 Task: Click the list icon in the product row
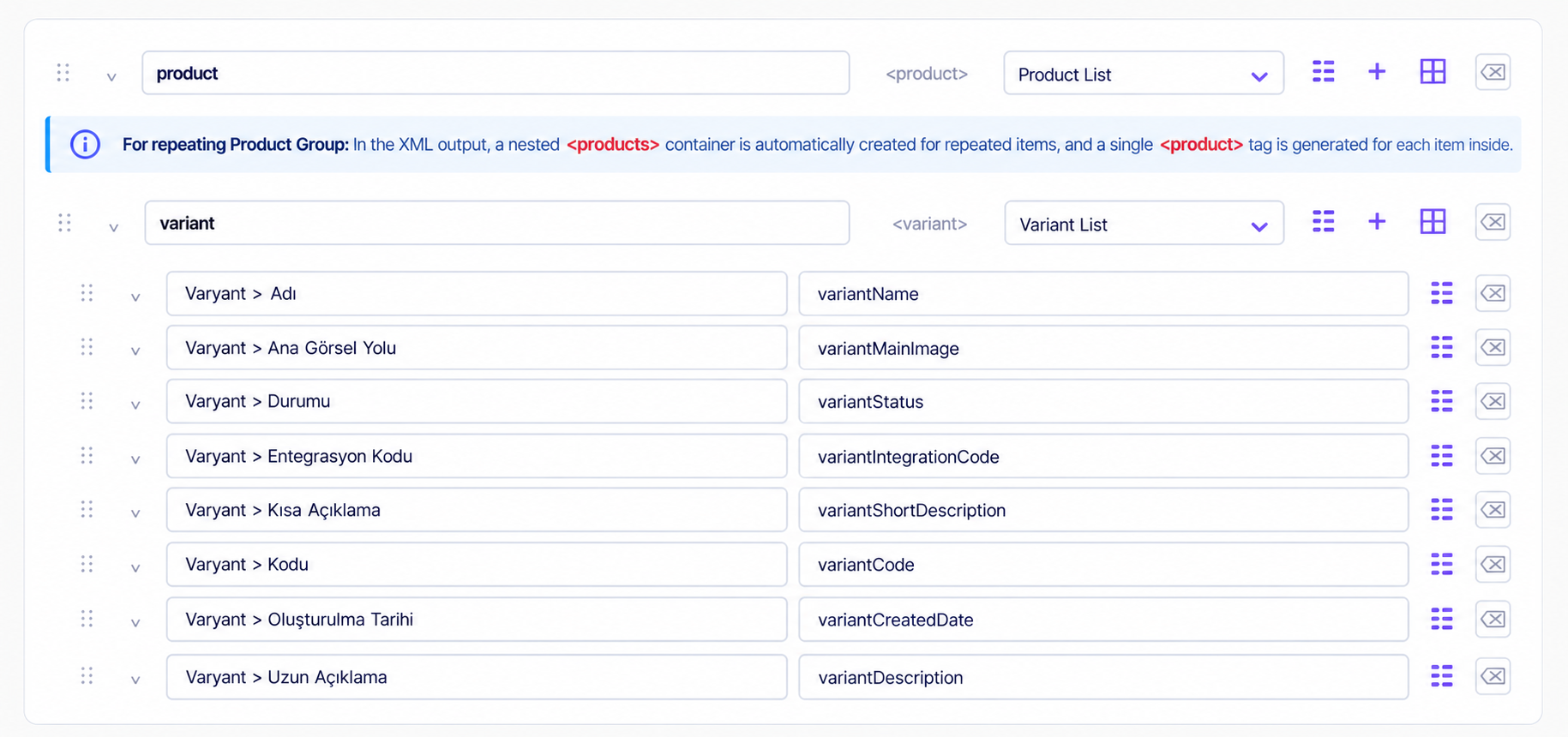pos(1323,72)
